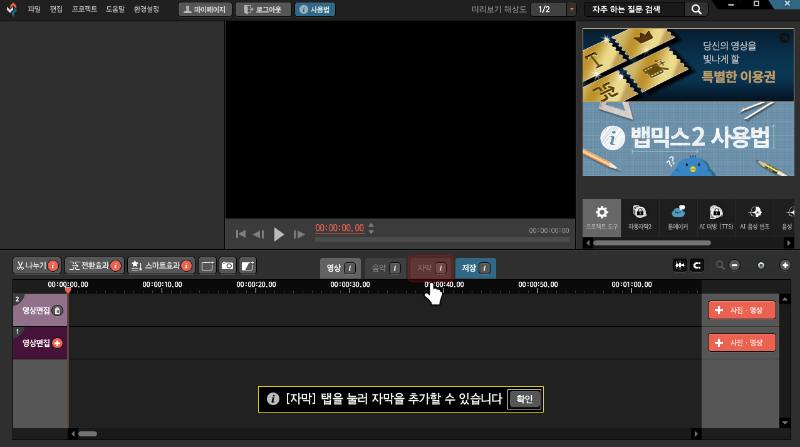Switch to the 저장 tab

475,268
